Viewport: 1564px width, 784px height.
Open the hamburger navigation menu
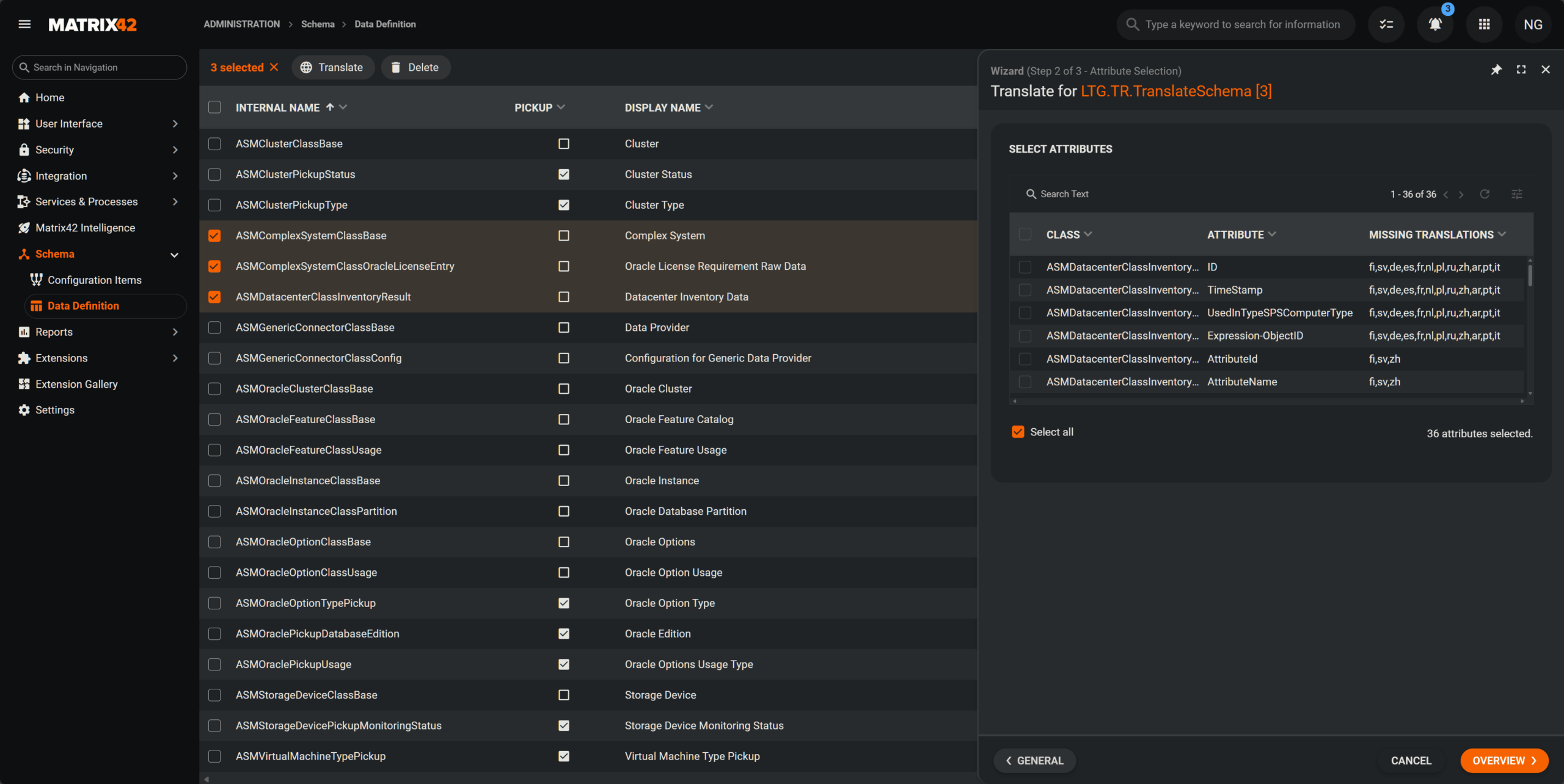24,24
